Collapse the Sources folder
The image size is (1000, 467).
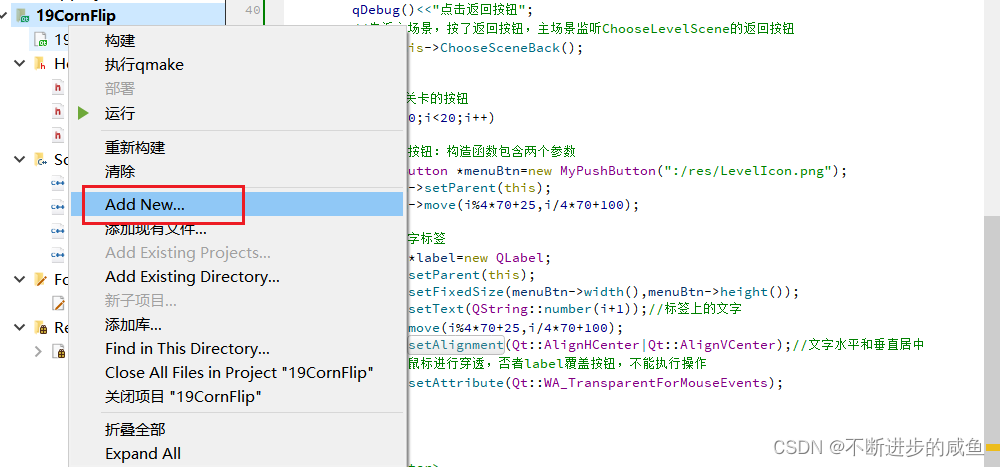point(20,159)
